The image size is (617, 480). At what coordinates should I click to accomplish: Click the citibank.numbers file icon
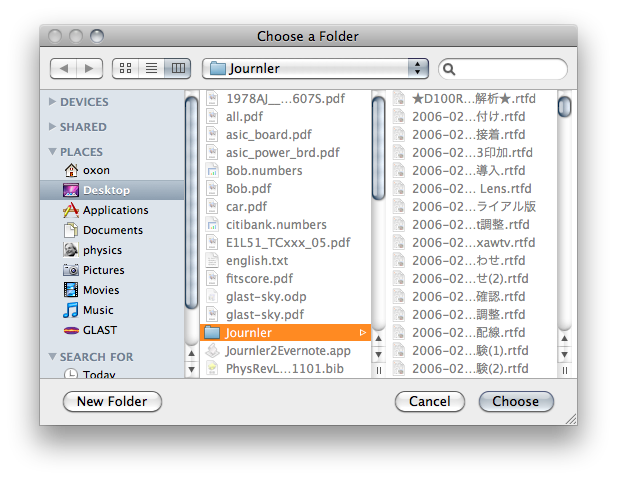coord(212,224)
